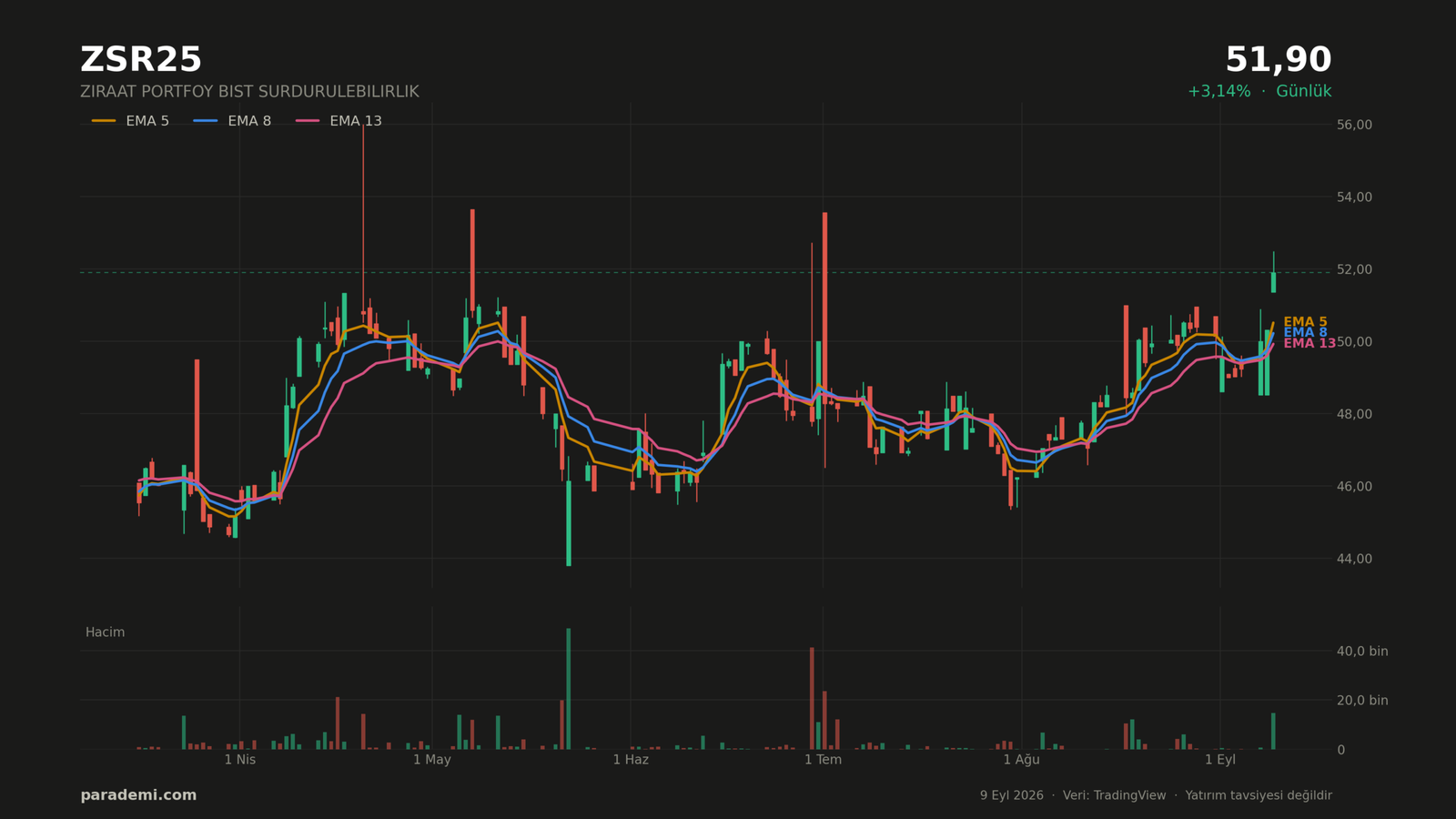
Task: Click the 1 Nis date label
Action: pos(240,760)
